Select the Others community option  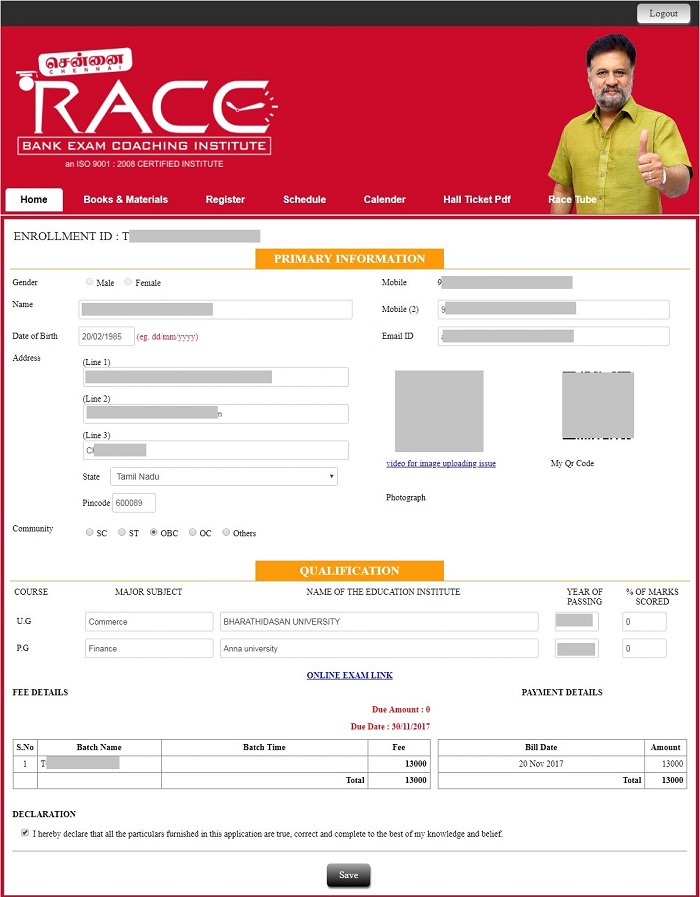point(226,532)
